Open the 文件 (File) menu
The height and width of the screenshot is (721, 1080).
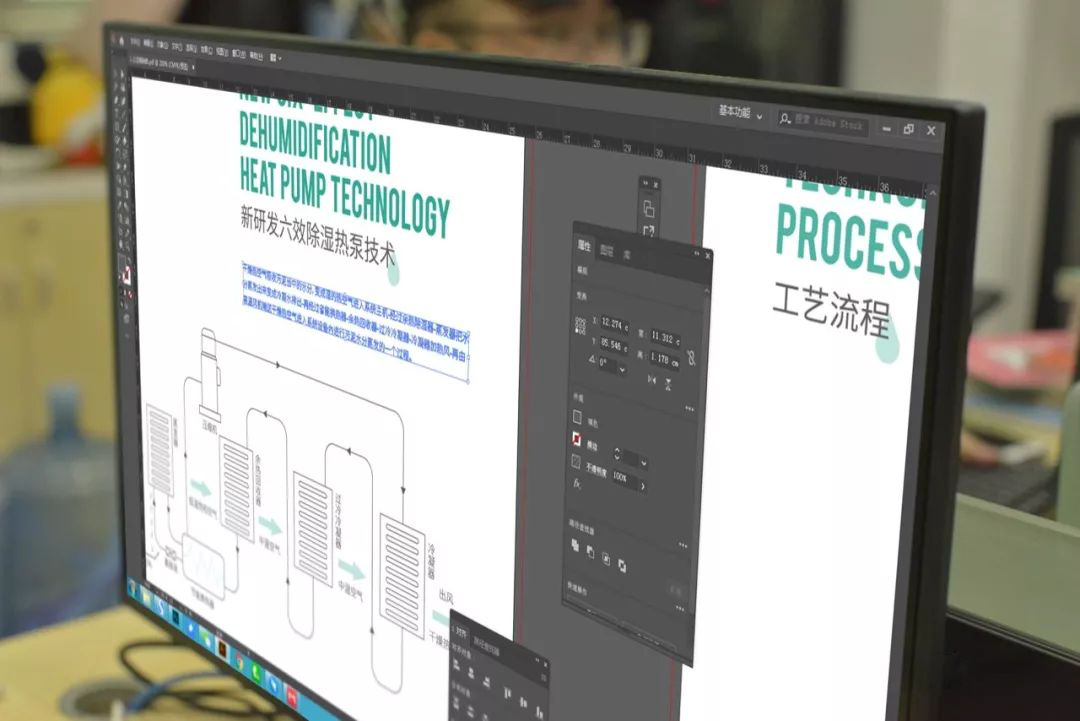pos(135,43)
